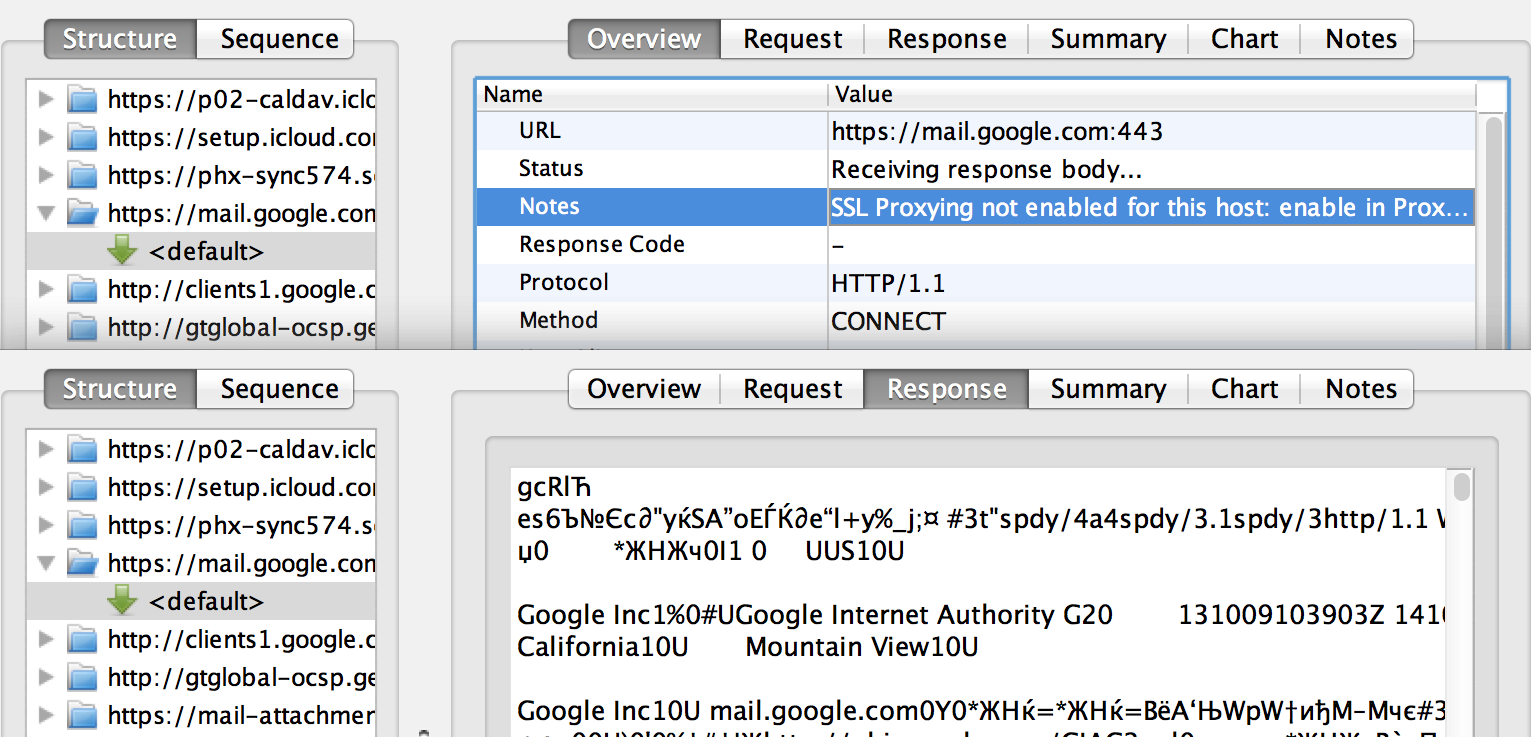Expand the mail-attachment host triangle
Screen dimensions: 1531x737
pyautogui.click(x=45, y=715)
